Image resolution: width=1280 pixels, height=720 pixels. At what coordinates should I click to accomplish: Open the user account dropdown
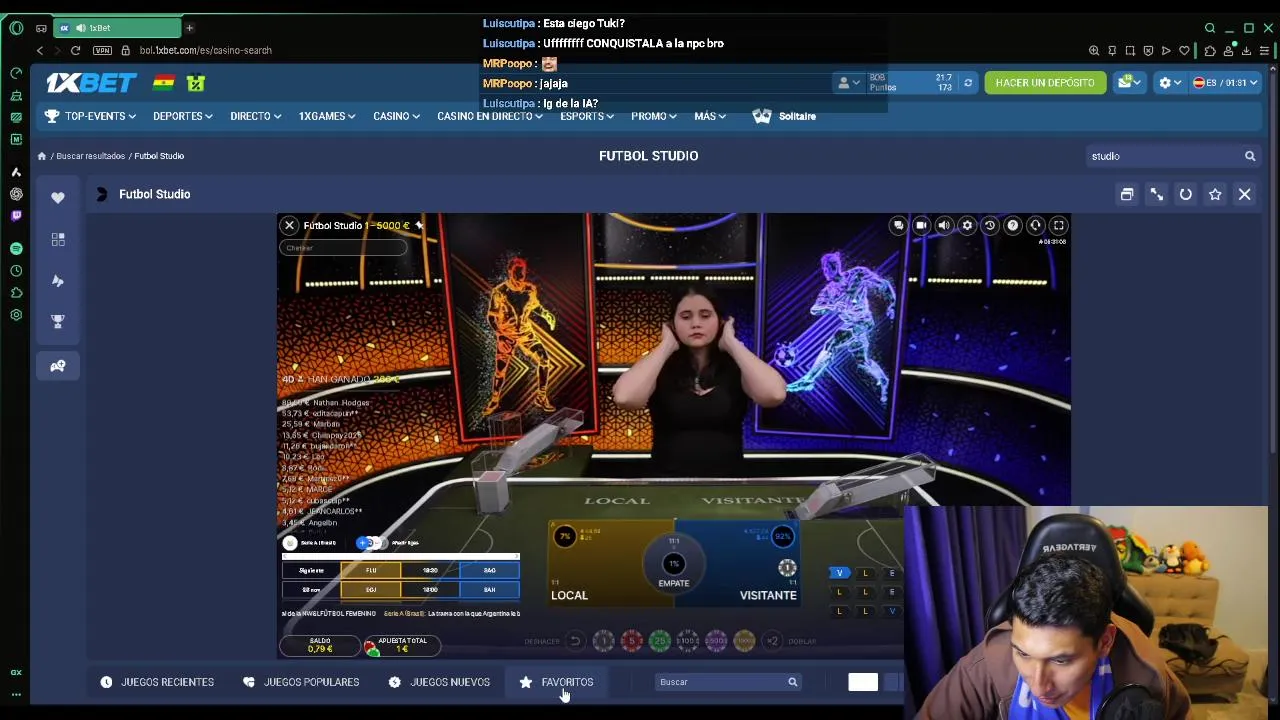848,83
